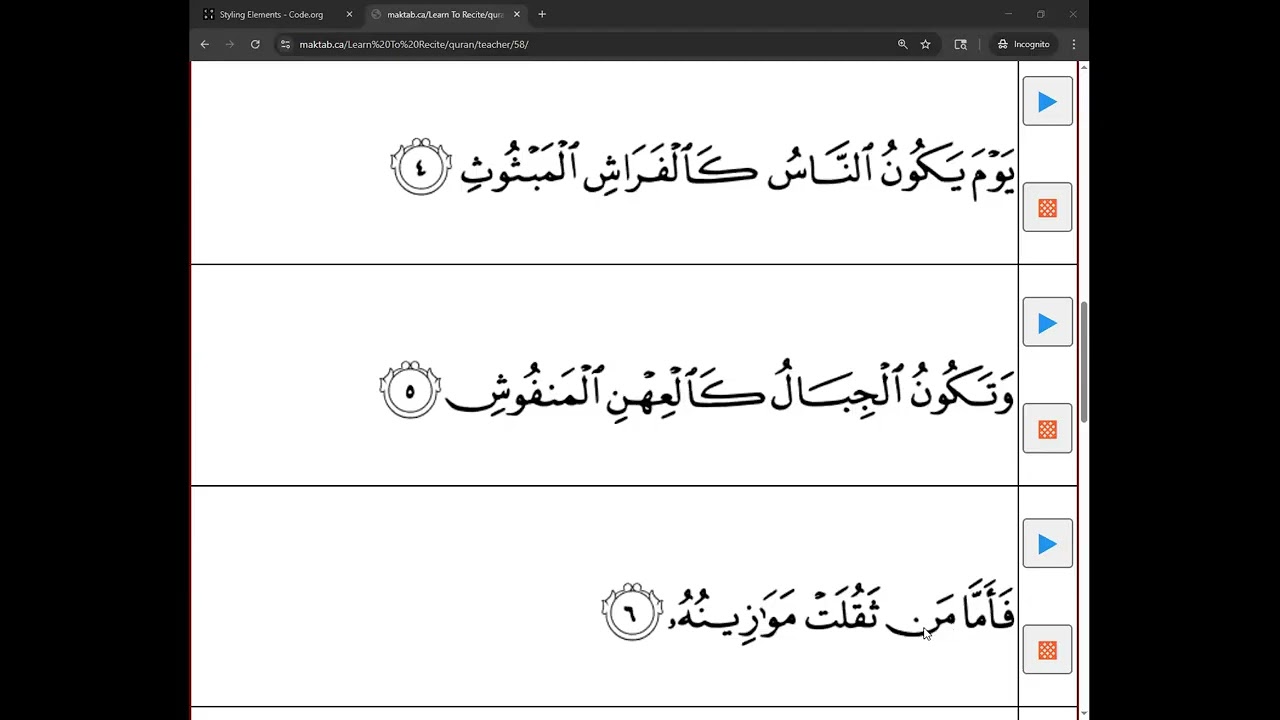Switch to Styling Elements - Code.org tab

[x=277, y=14]
